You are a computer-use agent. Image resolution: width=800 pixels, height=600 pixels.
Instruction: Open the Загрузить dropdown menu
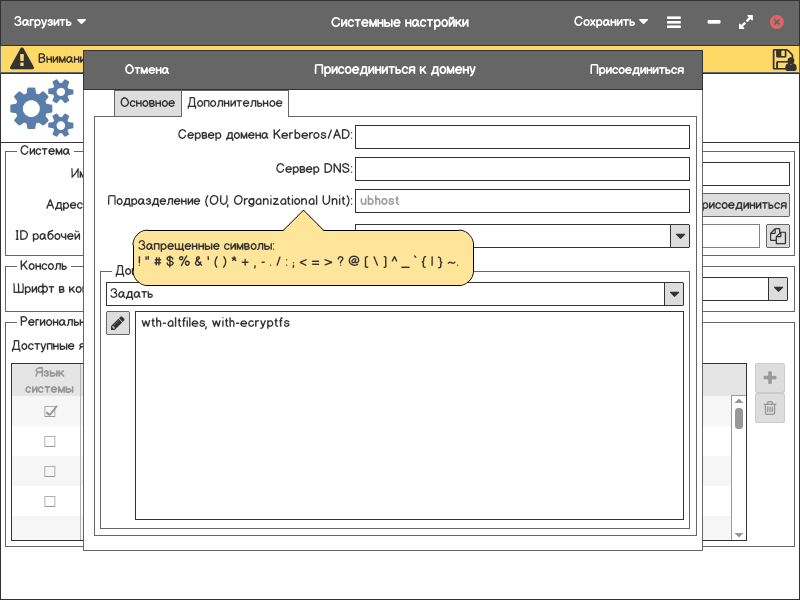[x=50, y=22]
